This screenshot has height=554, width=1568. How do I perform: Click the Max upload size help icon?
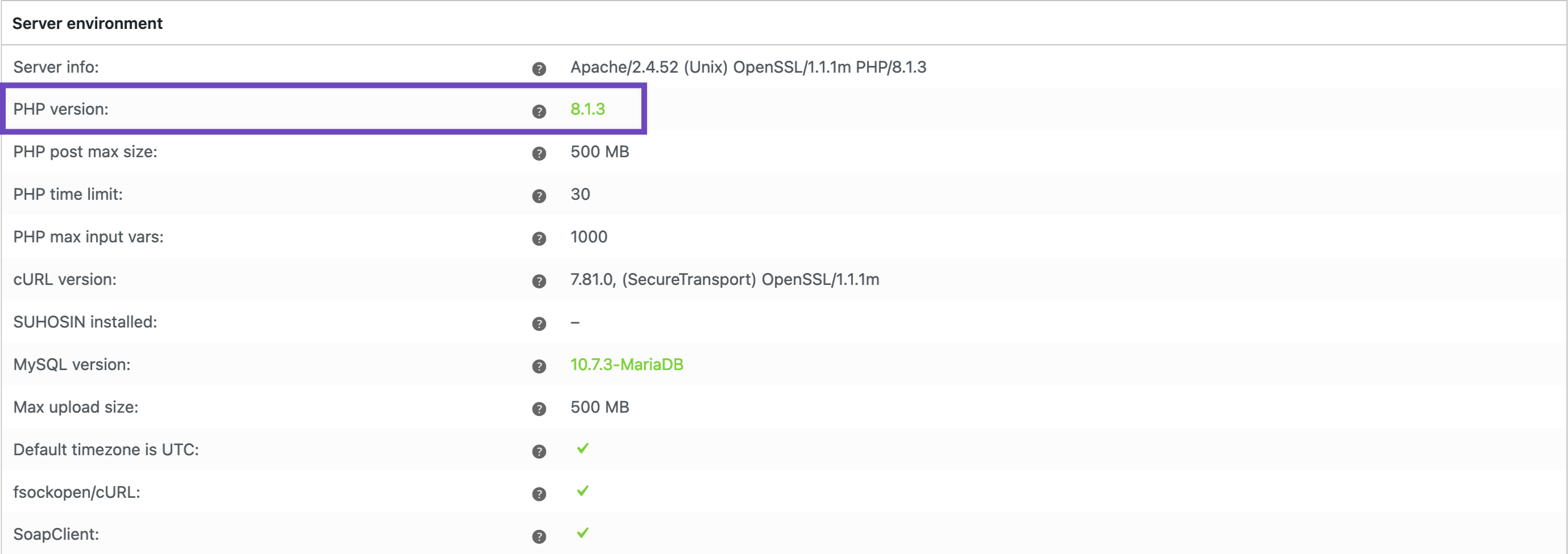coord(539,409)
